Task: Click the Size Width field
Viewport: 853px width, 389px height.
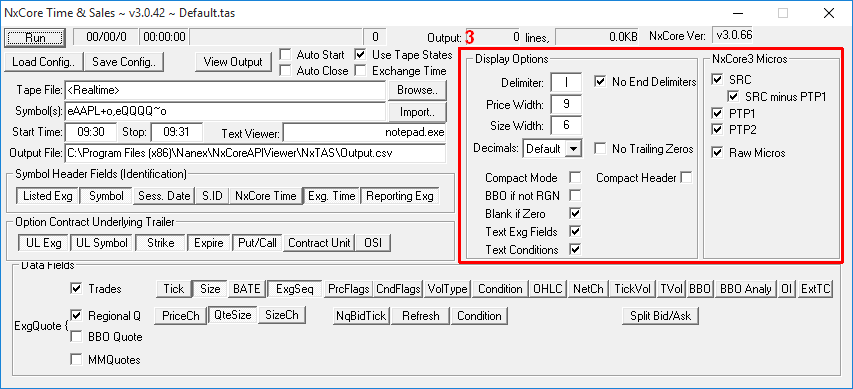Action: point(566,125)
